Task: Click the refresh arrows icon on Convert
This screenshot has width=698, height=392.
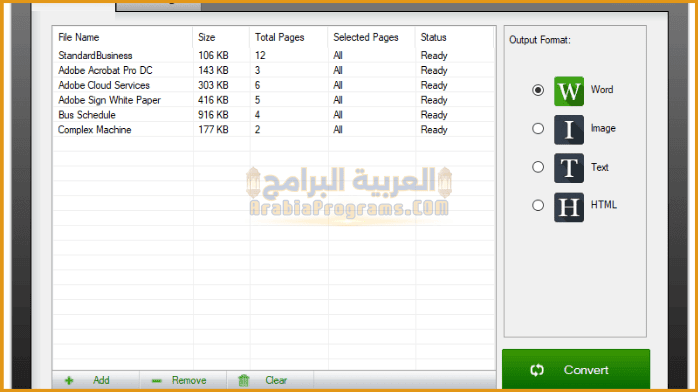Action: (537, 370)
